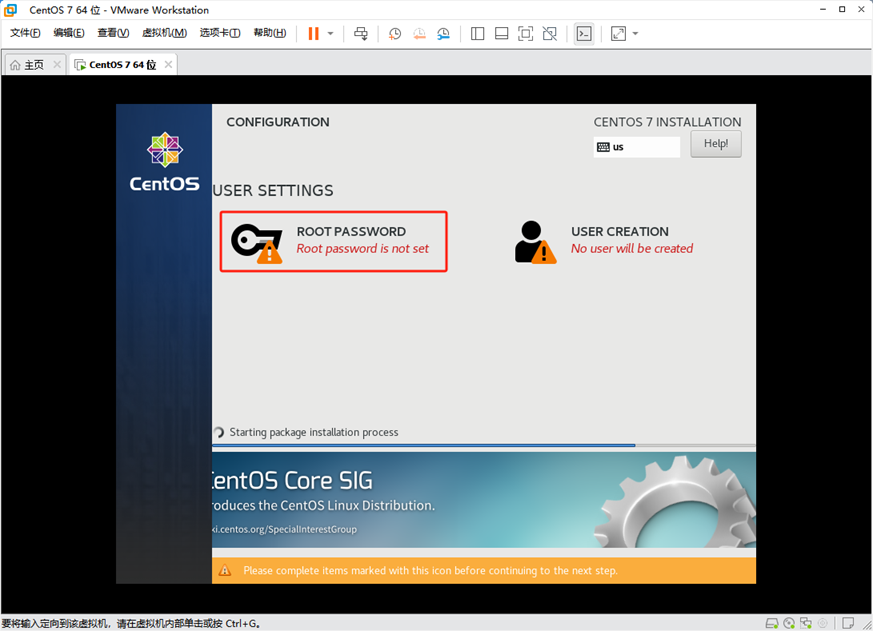Open the 查看(V) menu
The image size is (873, 631).
(113, 33)
